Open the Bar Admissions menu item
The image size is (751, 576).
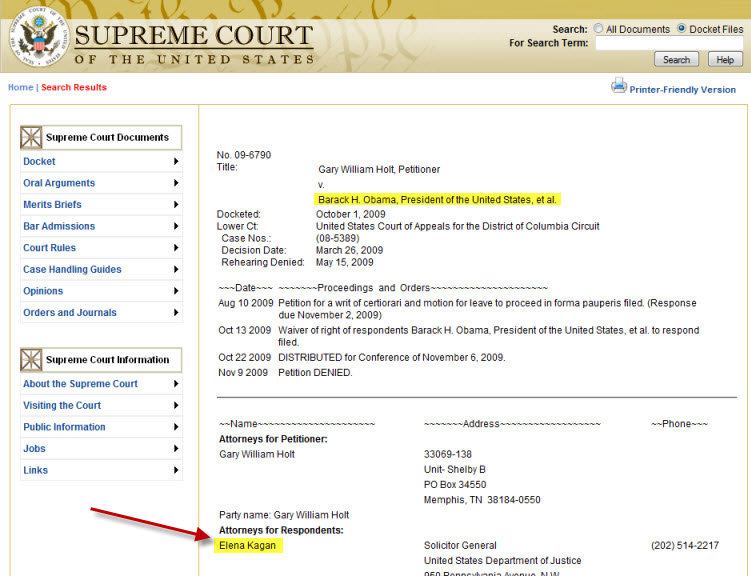pos(59,226)
